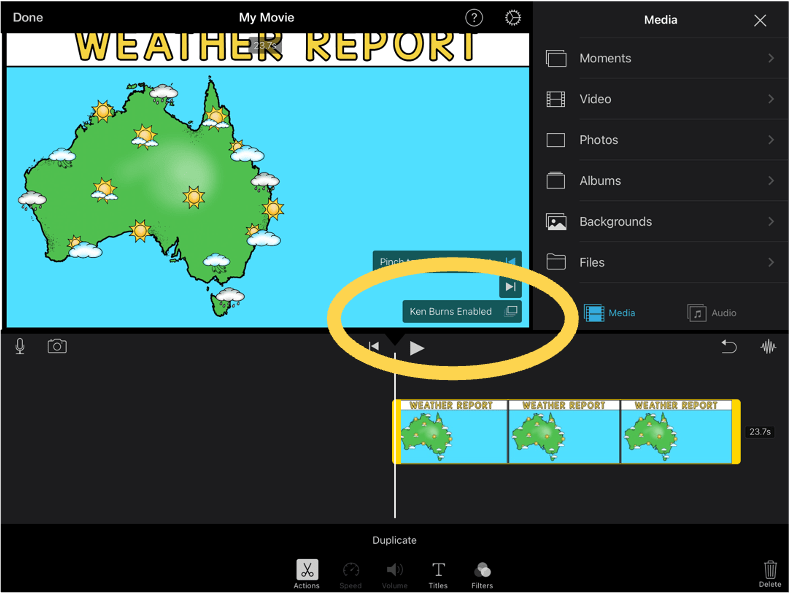Viewport: 792px width, 595px height.
Task: Expand Albums row chevron
Action: click(771, 181)
